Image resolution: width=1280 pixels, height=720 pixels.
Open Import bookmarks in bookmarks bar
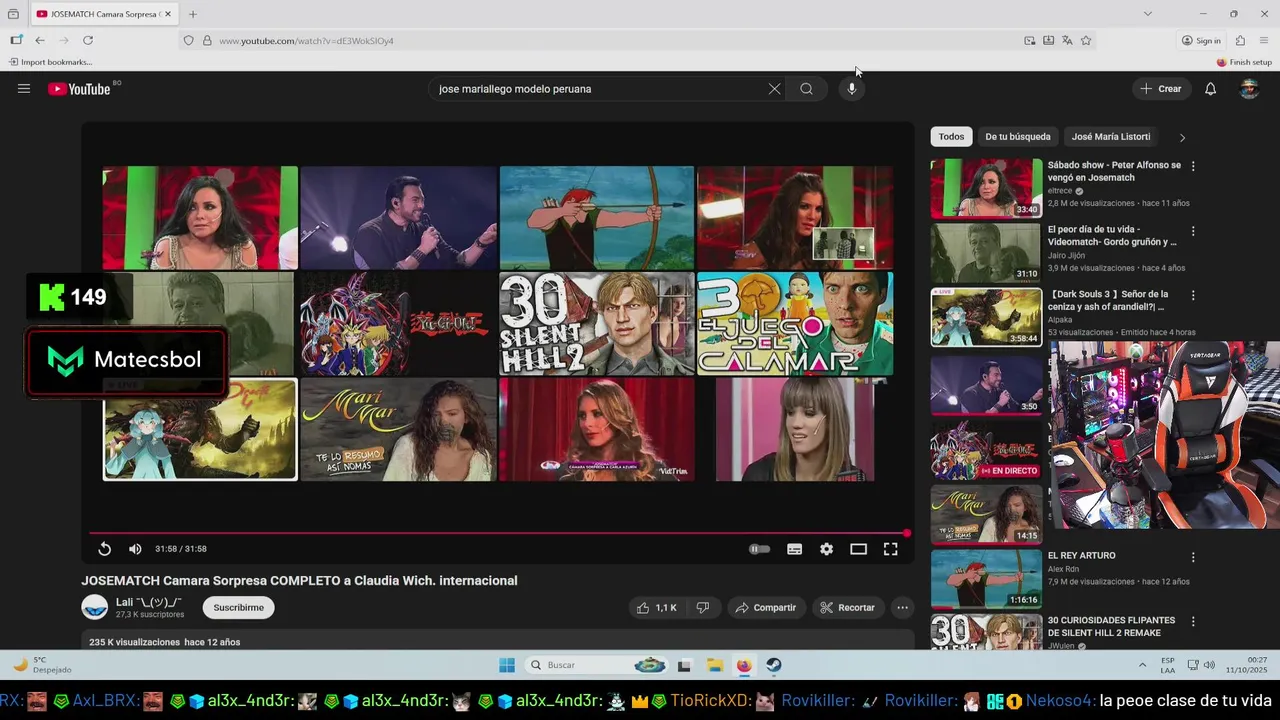click(x=51, y=62)
